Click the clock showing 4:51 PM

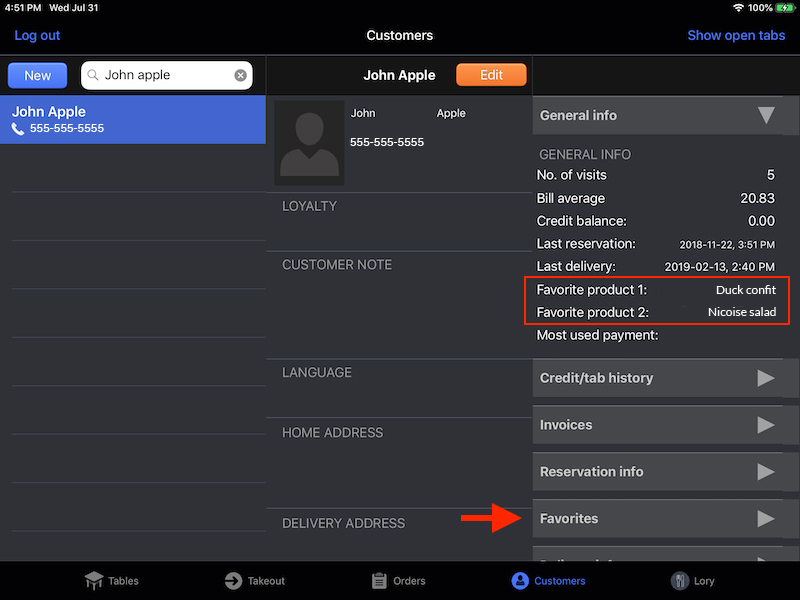pyautogui.click(x=23, y=8)
